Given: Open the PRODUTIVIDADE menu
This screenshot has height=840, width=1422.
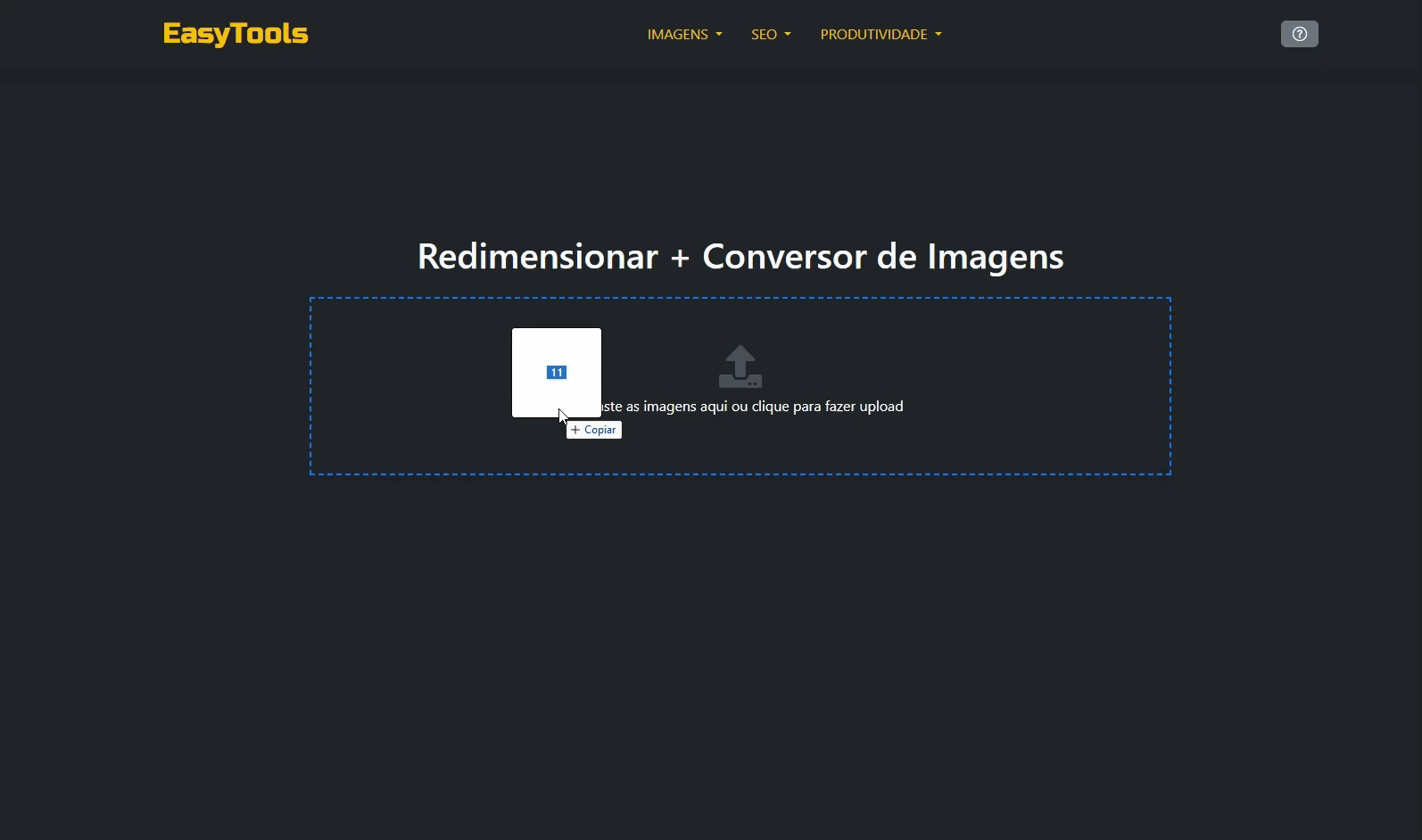Looking at the screenshot, I should click(873, 34).
